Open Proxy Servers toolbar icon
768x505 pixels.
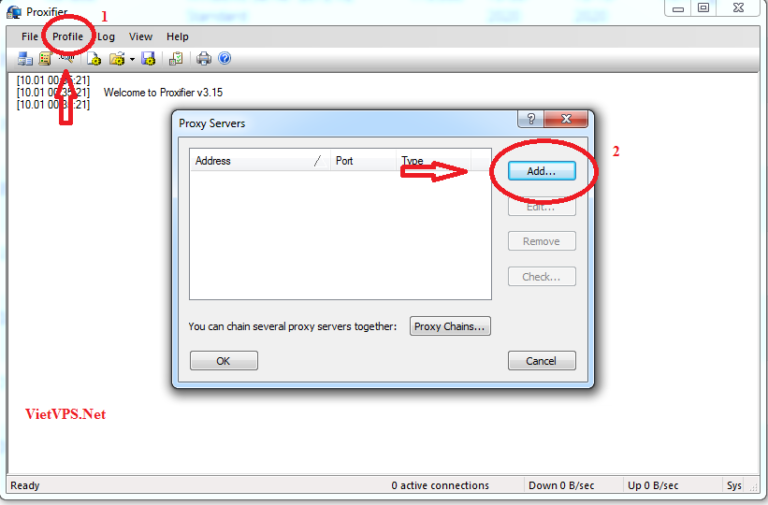click(x=25, y=59)
